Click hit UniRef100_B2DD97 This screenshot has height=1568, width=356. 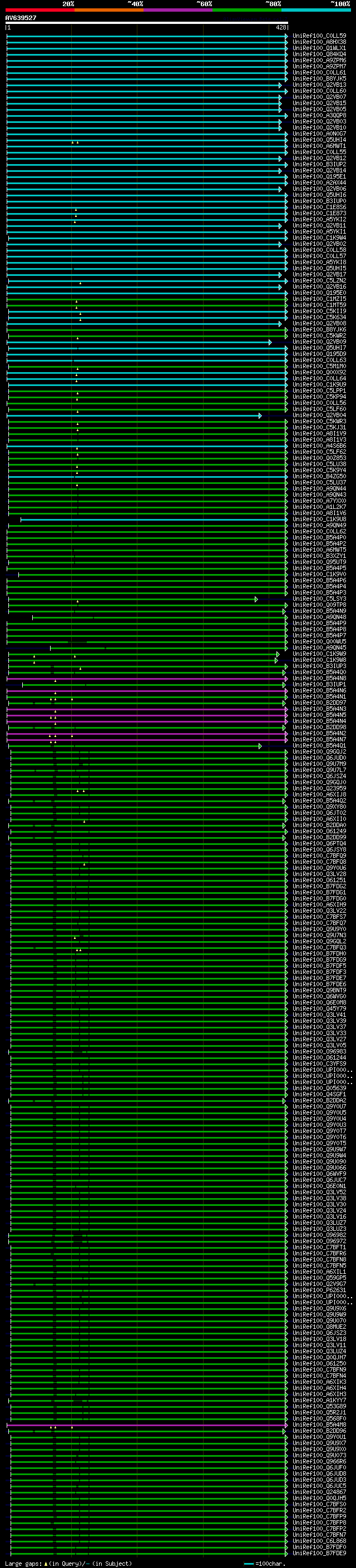pyautogui.click(x=319, y=703)
